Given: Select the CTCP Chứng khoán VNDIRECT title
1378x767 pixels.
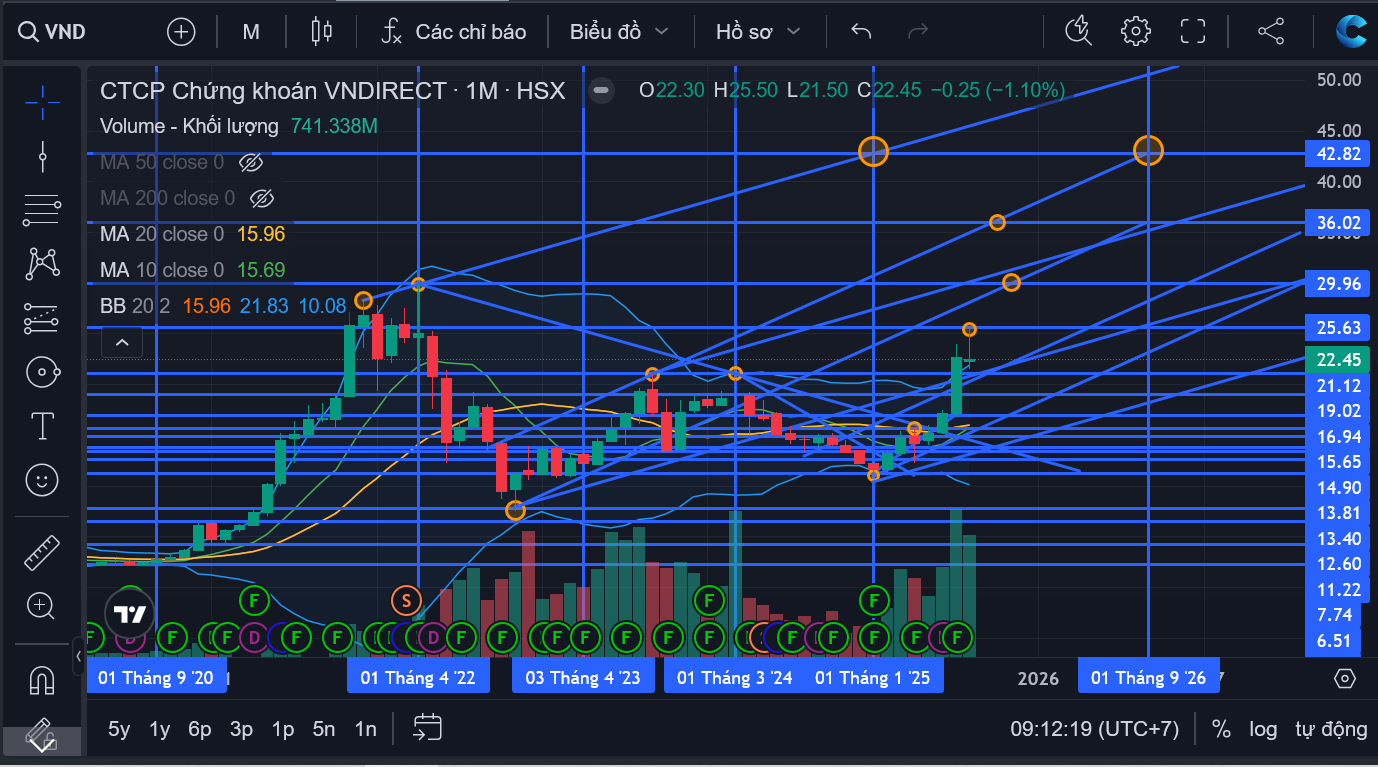Looking at the screenshot, I should (332, 91).
